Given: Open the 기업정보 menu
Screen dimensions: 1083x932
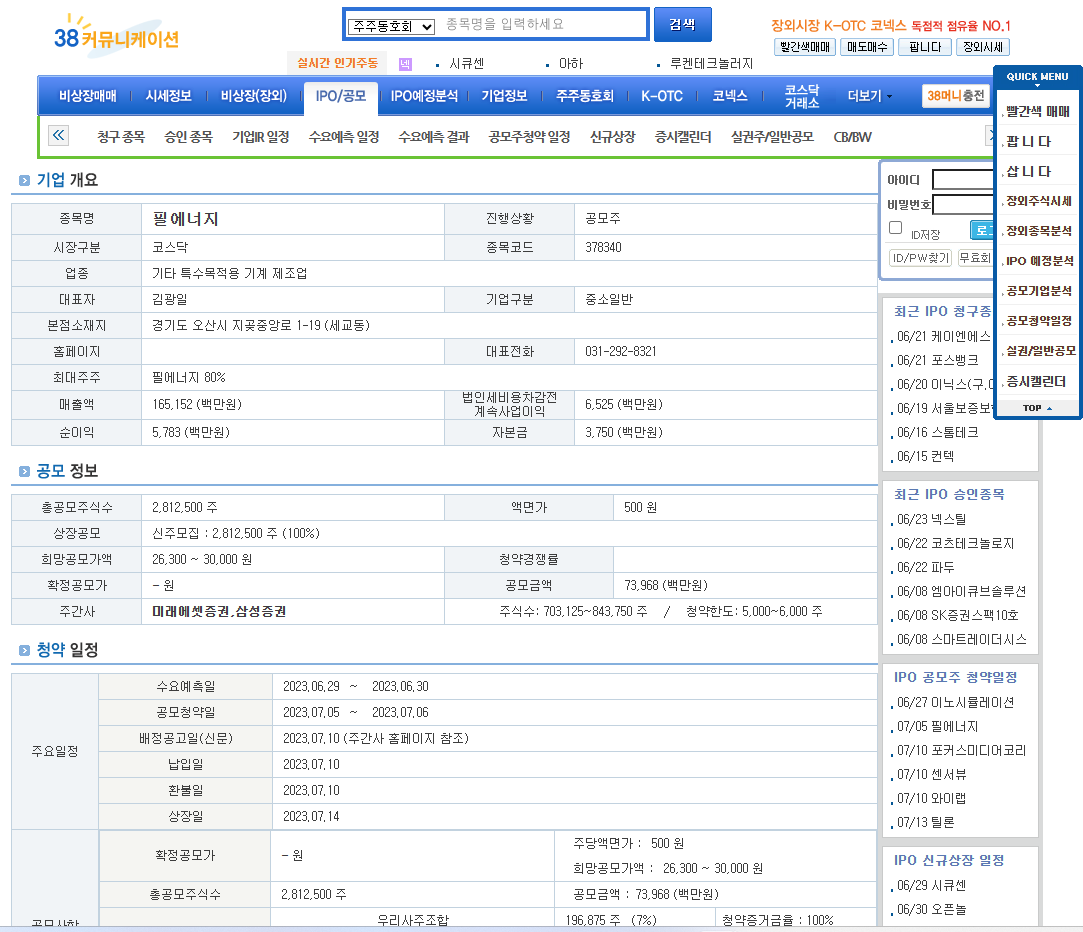Looking at the screenshot, I should 504,96.
